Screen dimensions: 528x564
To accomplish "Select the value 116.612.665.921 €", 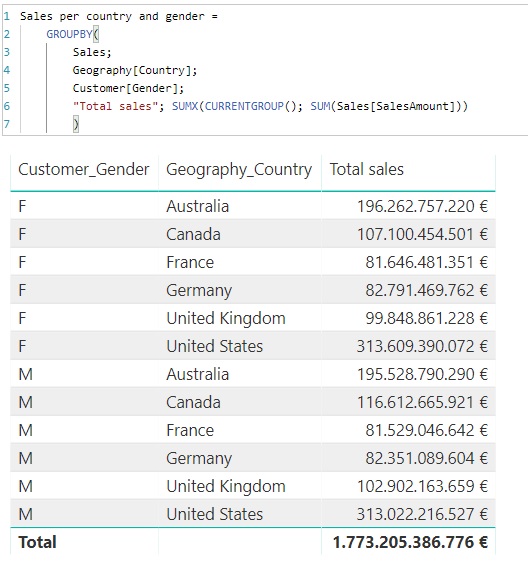I will (x=422, y=402).
